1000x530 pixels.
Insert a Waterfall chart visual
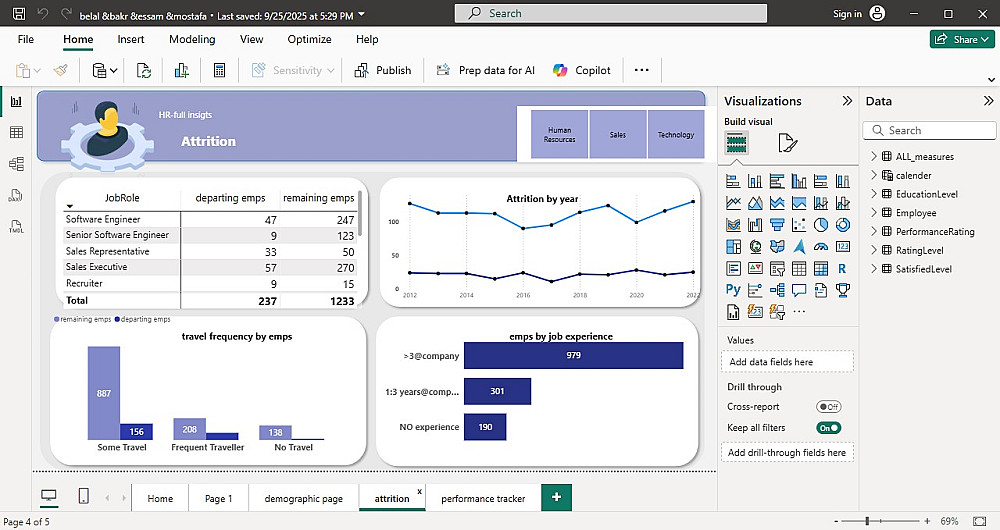755,225
